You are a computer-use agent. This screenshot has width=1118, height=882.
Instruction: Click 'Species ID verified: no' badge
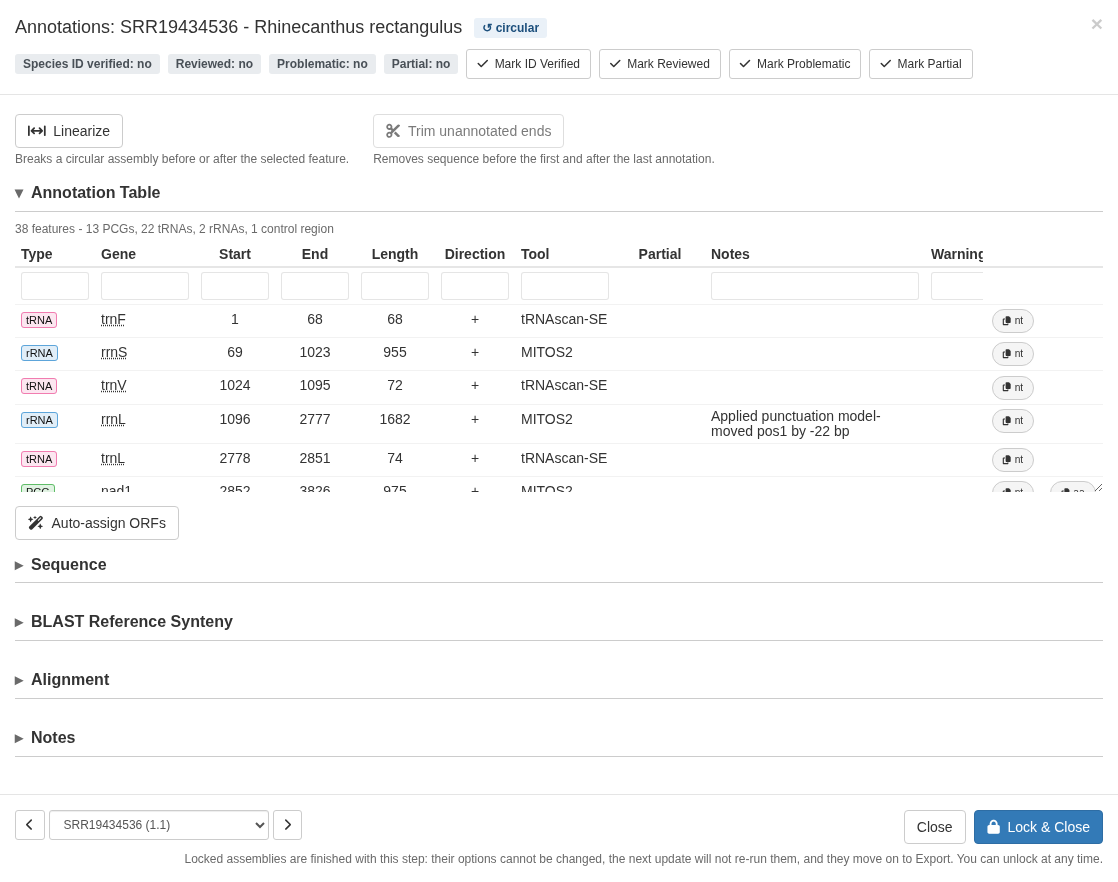click(x=87, y=64)
